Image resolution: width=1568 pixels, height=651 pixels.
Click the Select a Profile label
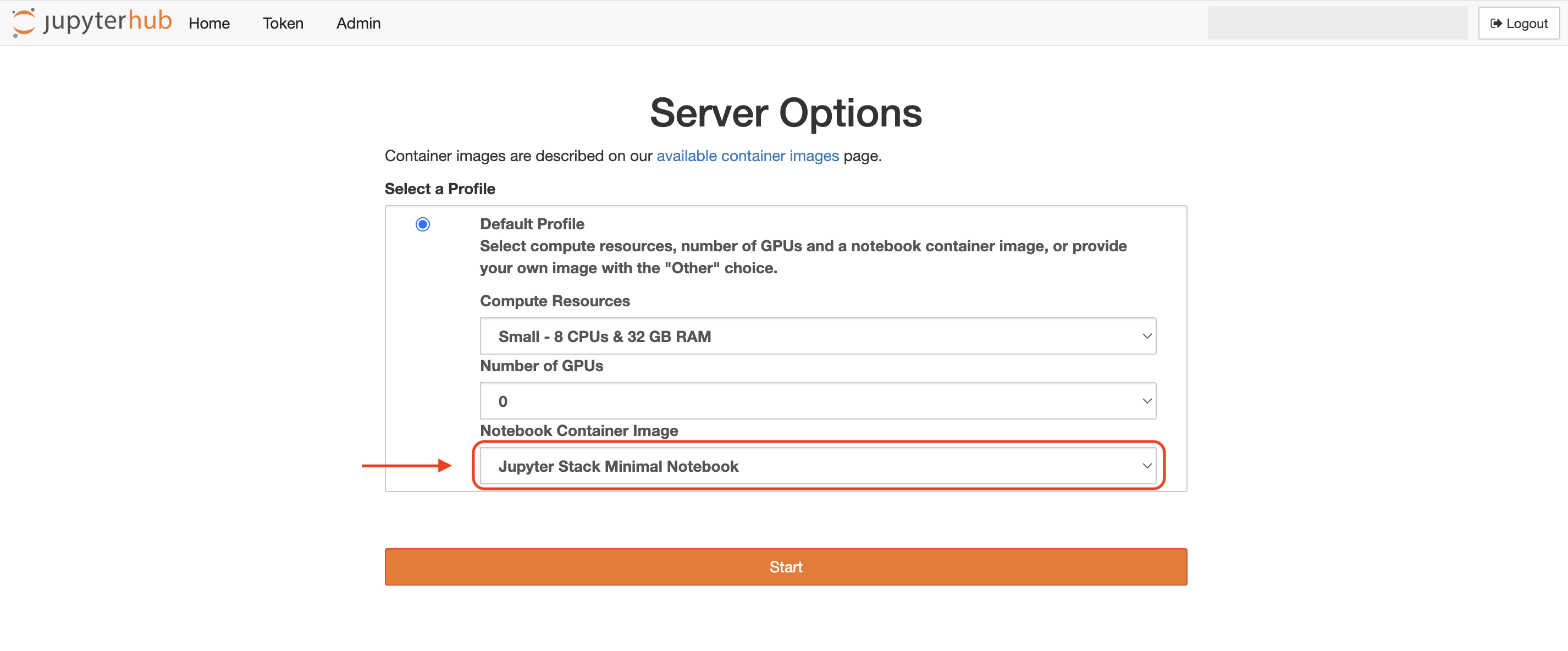pos(439,189)
